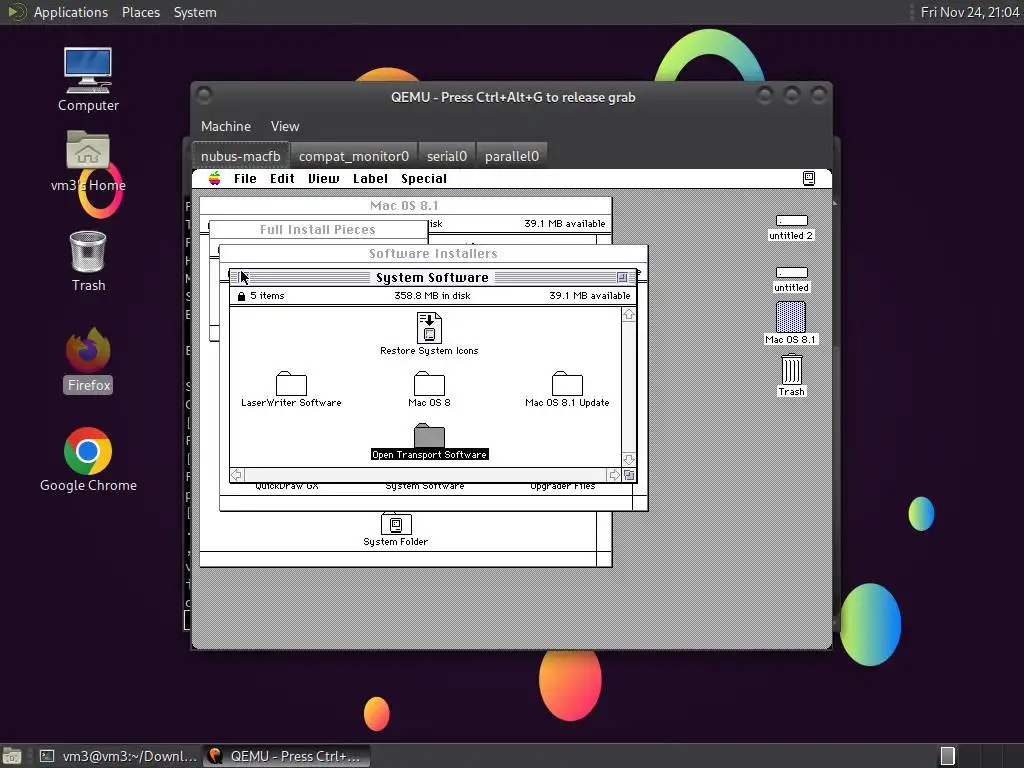The width and height of the screenshot is (1024, 768).
Task: Click the date and time clock
Action: coord(970,12)
